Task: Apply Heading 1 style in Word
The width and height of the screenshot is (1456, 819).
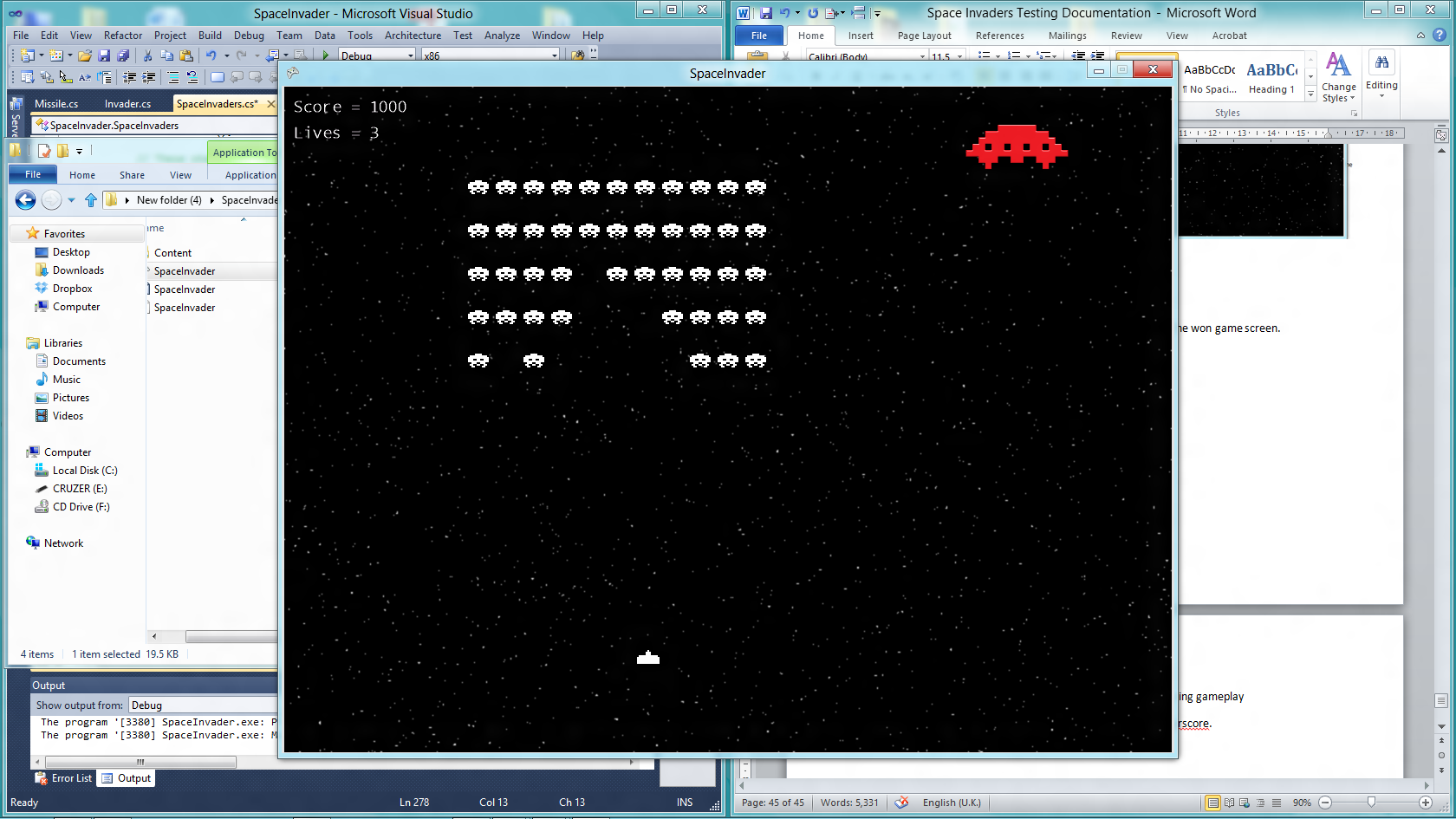Action: click(1271, 78)
